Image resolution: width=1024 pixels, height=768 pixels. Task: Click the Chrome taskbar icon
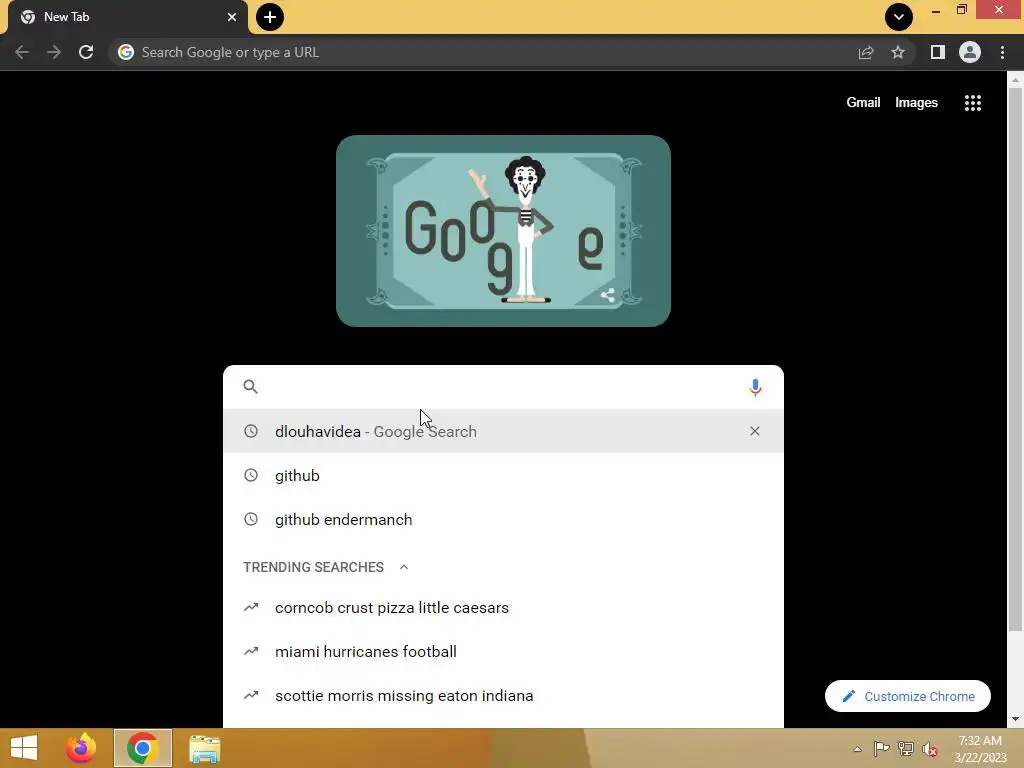pos(142,748)
